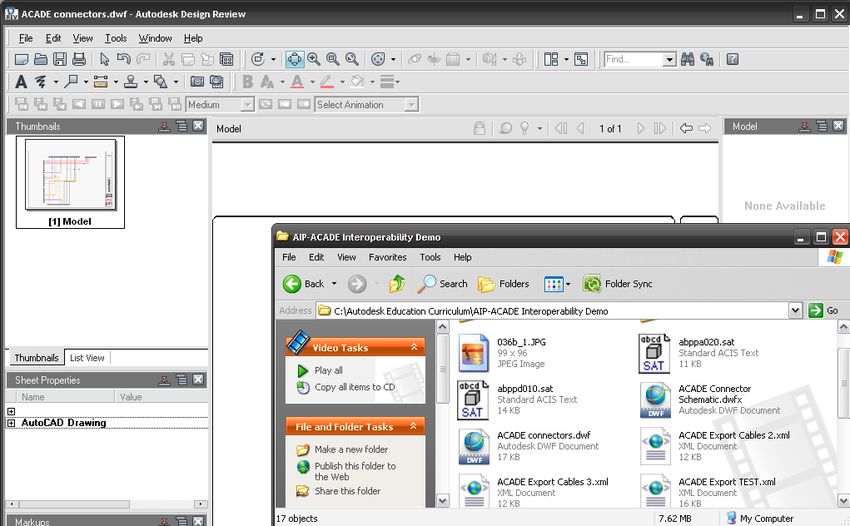Toggle the Folders pane in Explorer
The height and width of the screenshot is (526, 850).
[x=504, y=284]
